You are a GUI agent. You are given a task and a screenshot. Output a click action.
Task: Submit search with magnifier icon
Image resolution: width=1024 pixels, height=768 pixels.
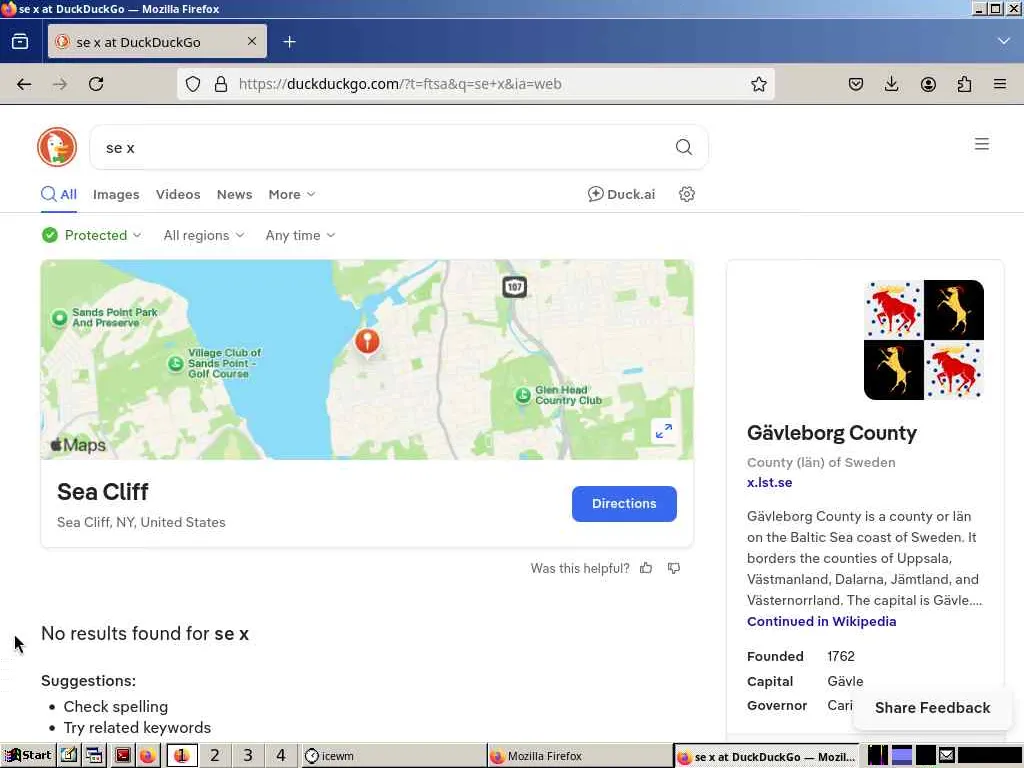pos(684,147)
